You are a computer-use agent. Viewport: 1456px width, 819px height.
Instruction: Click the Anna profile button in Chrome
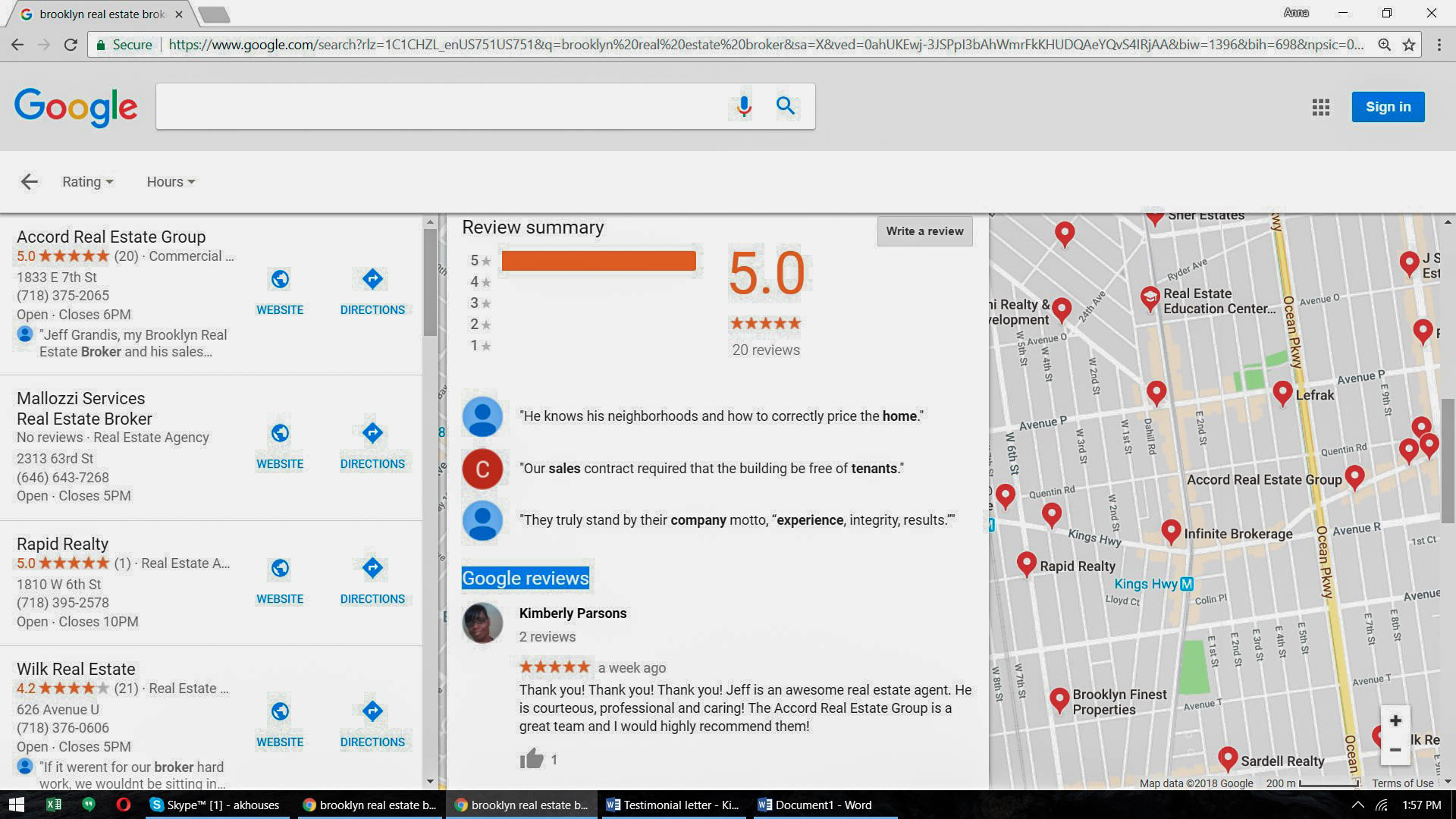pos(1296,12)
